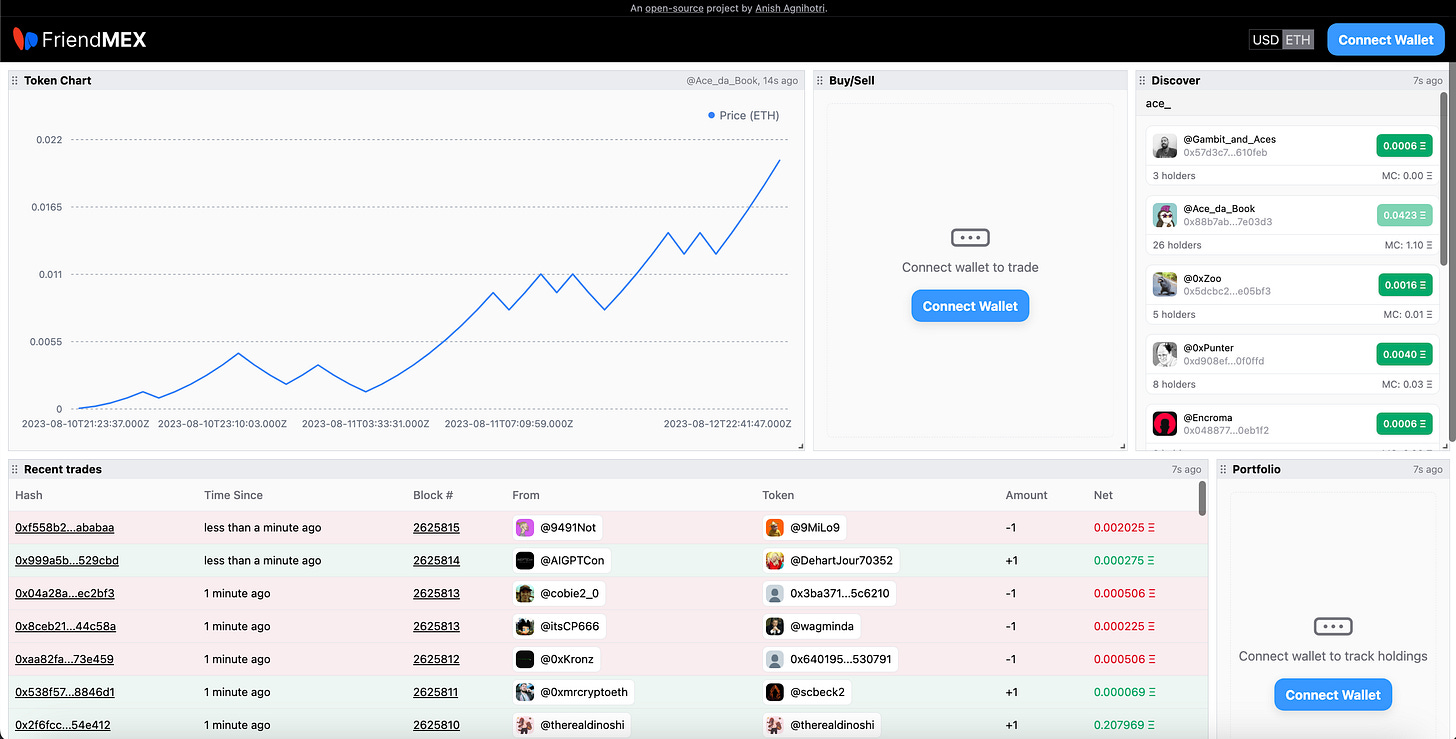Viewport: 1456px width, 739px height.
Task: Grab the Token Chart panel drag handle
Action: (15, 80)
